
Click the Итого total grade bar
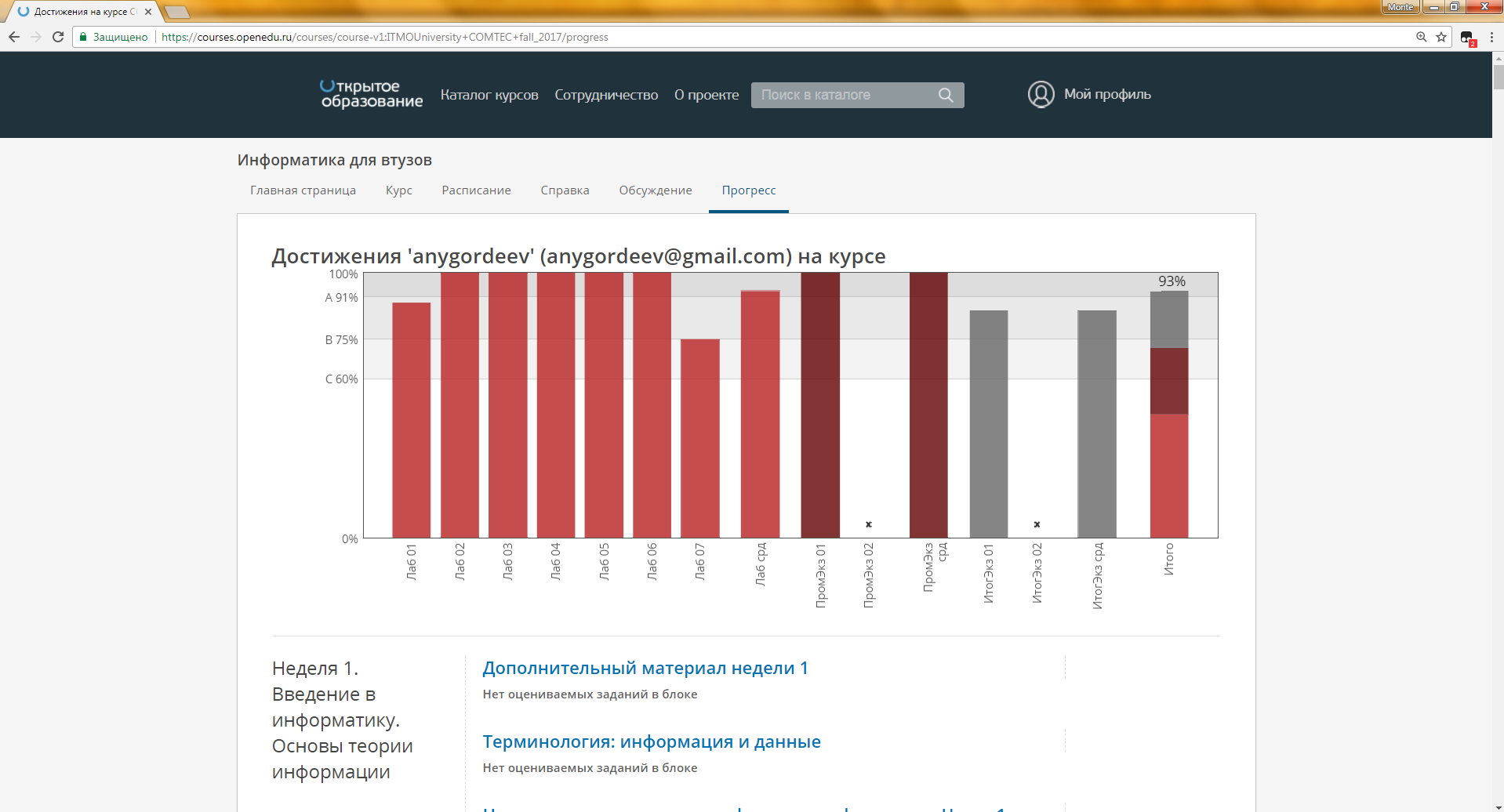point(1168,414)
